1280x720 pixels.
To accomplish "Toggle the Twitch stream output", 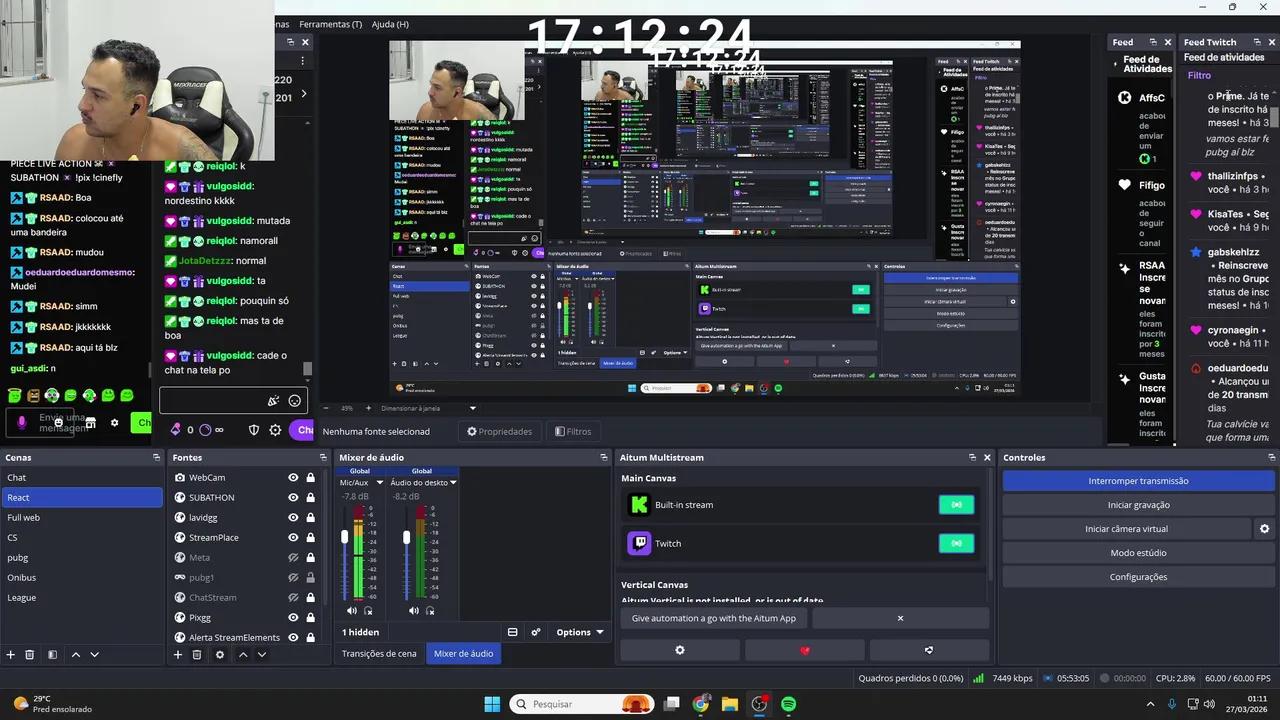I will point(956,543).
